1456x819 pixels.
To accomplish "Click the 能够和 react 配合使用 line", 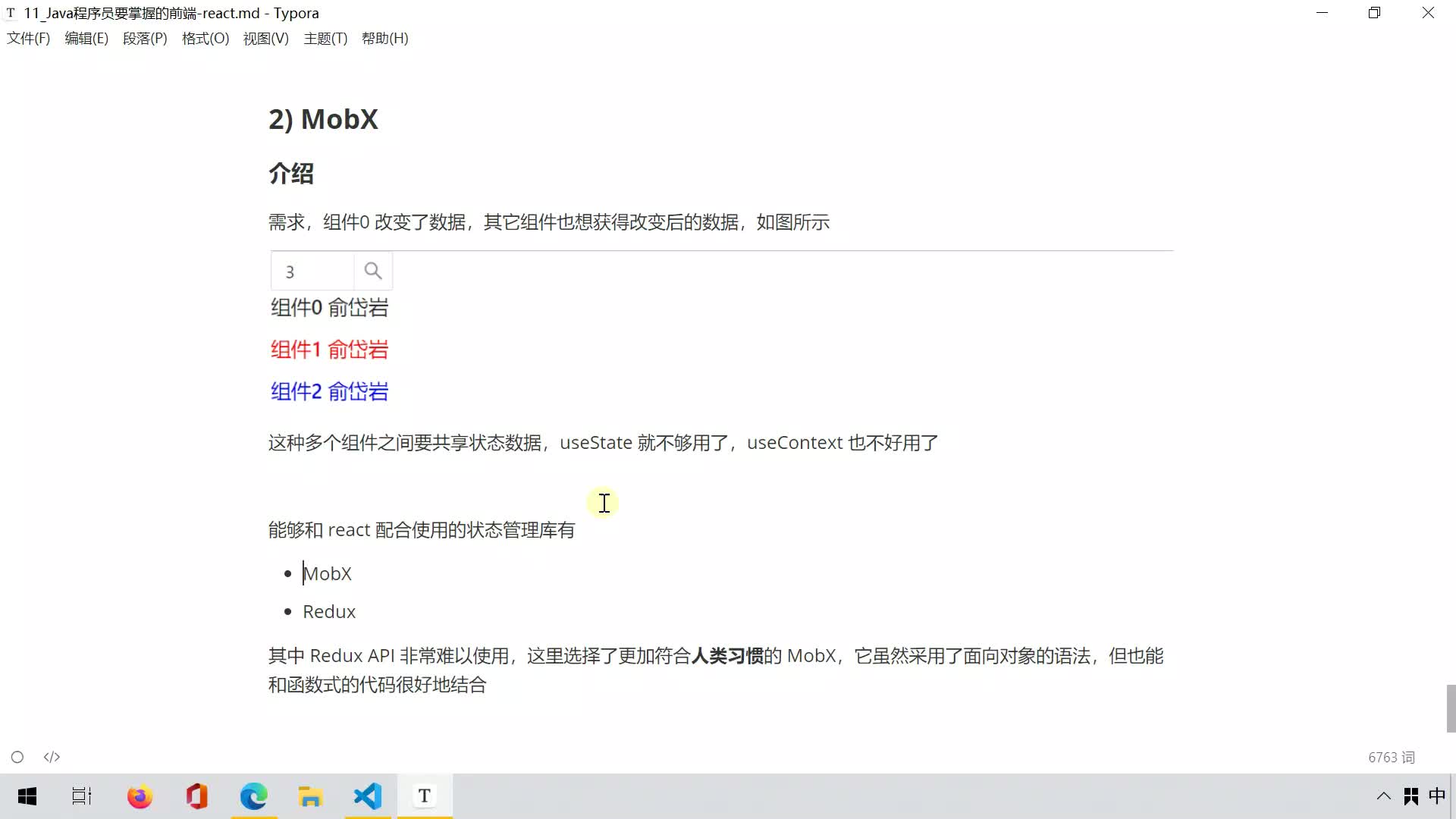I will point(422,530).
